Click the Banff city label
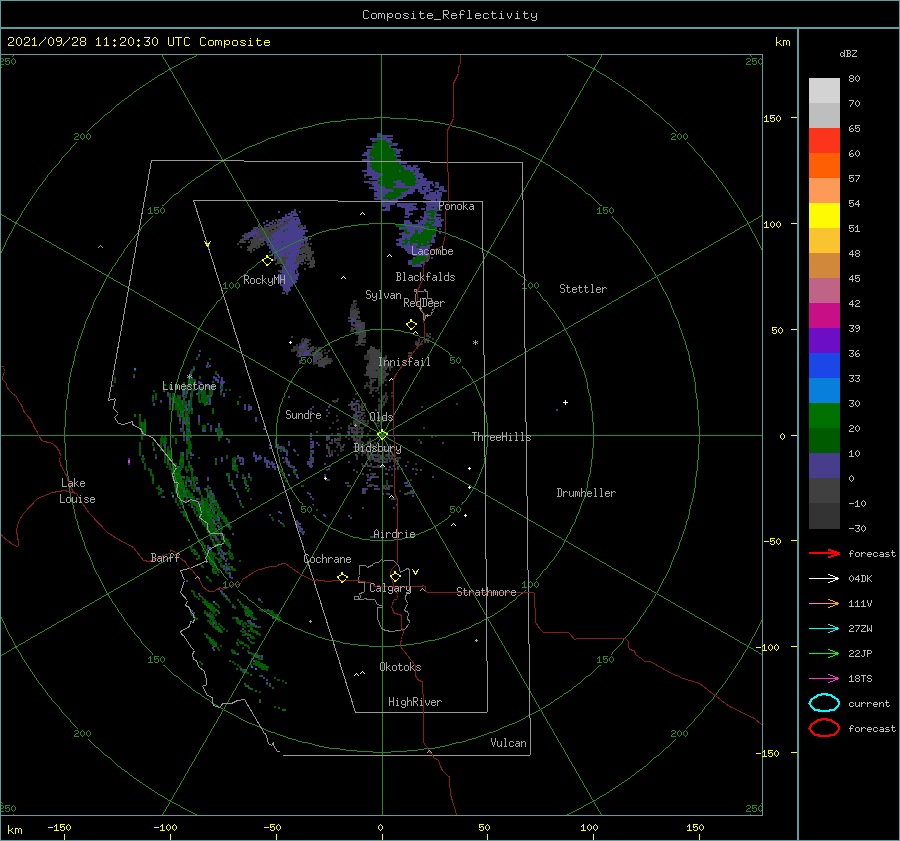The image size is (900, 841). [x=165, y=557]
